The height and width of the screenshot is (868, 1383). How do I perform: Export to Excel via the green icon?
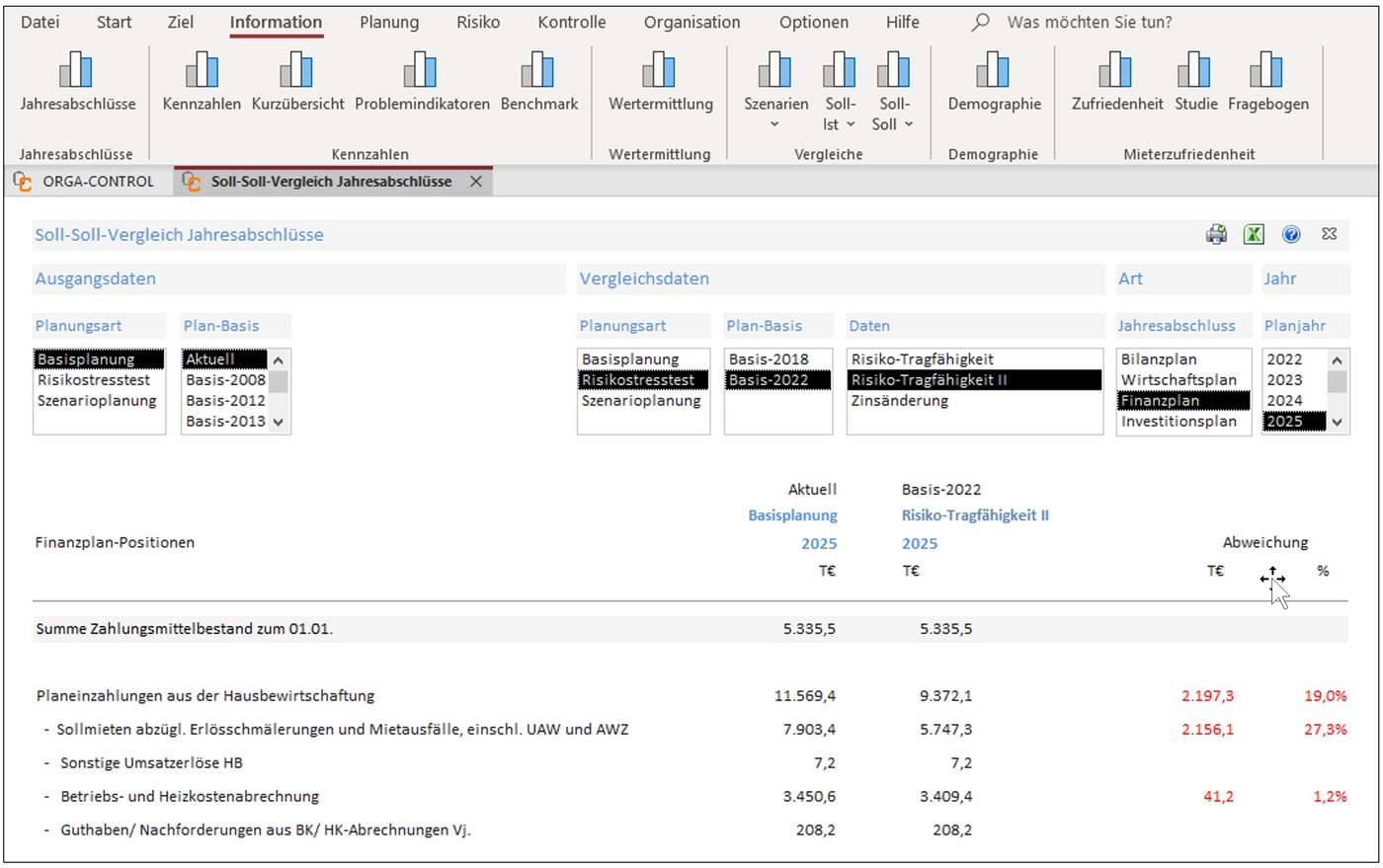[1254, 234]
